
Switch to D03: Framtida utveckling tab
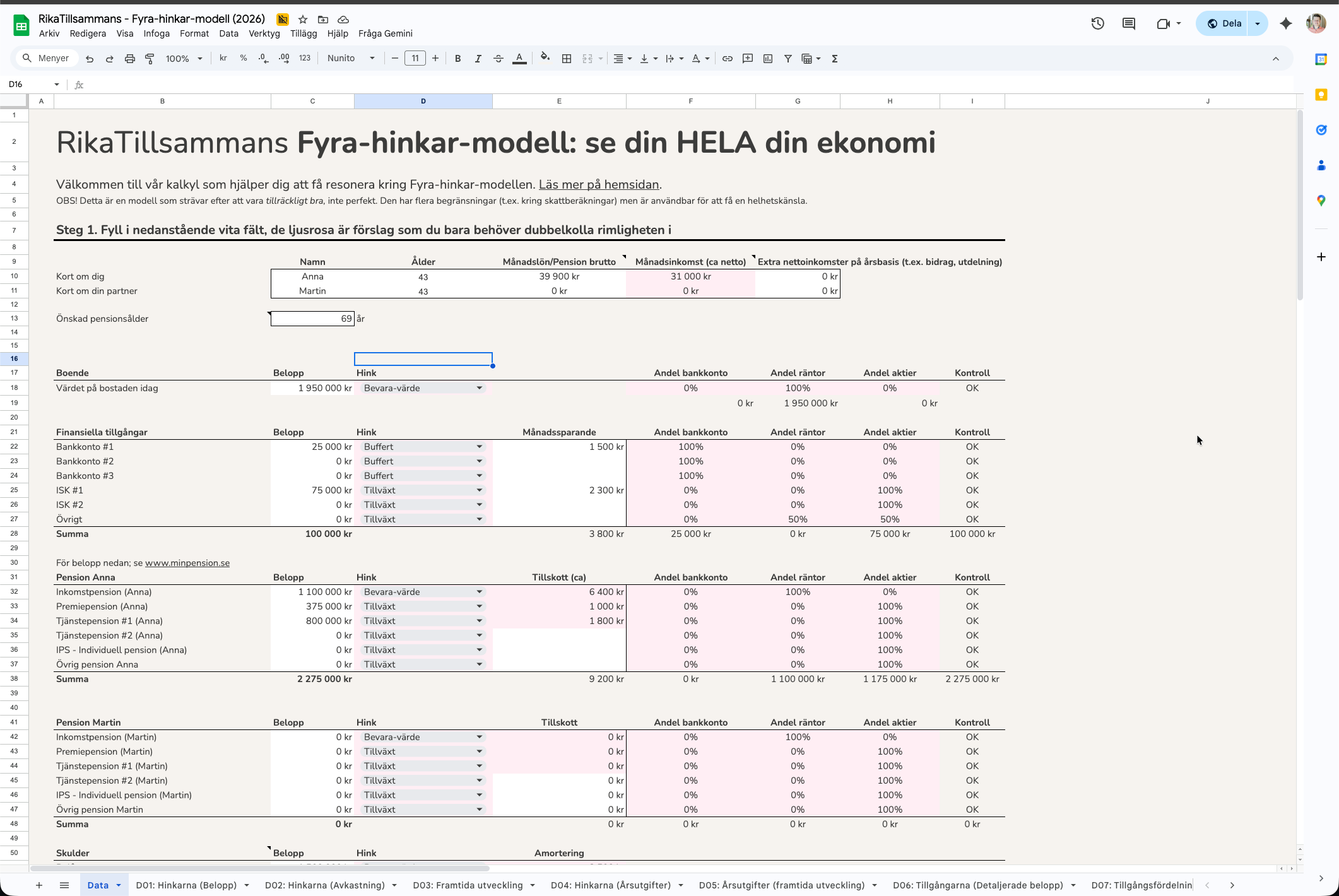coord(468,885)
